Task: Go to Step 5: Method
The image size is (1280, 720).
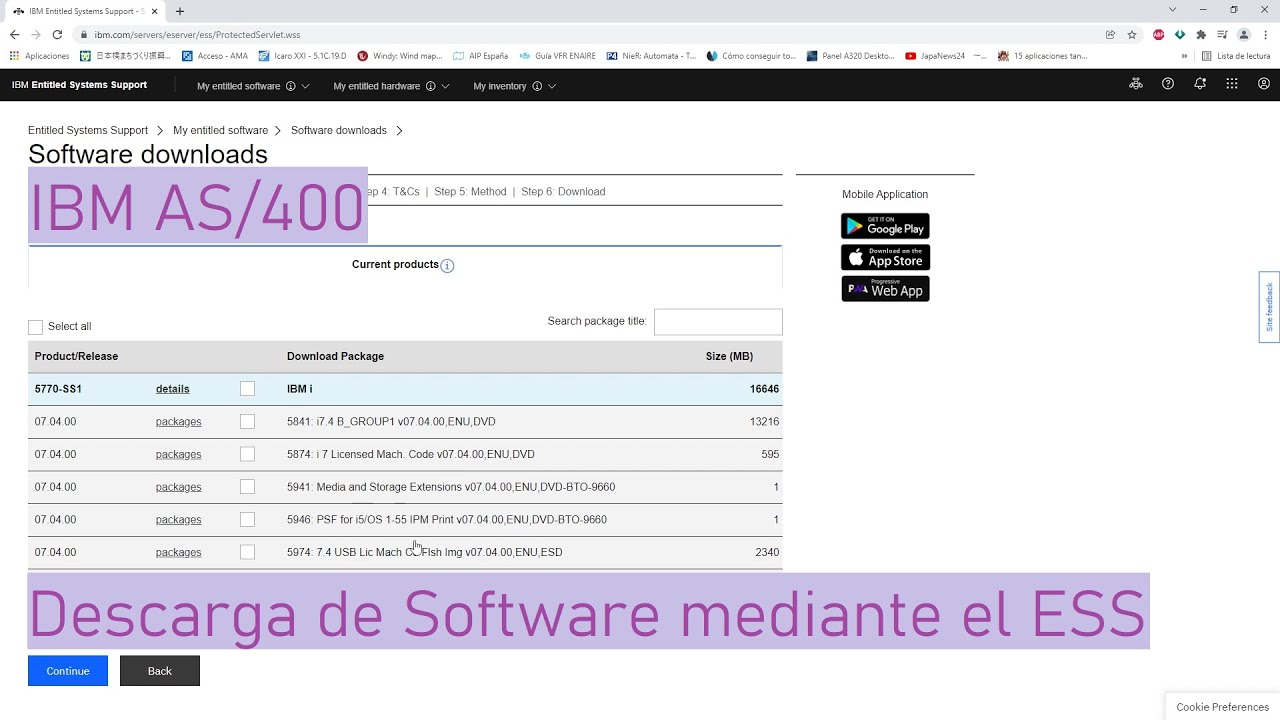Action: [470, 192]
